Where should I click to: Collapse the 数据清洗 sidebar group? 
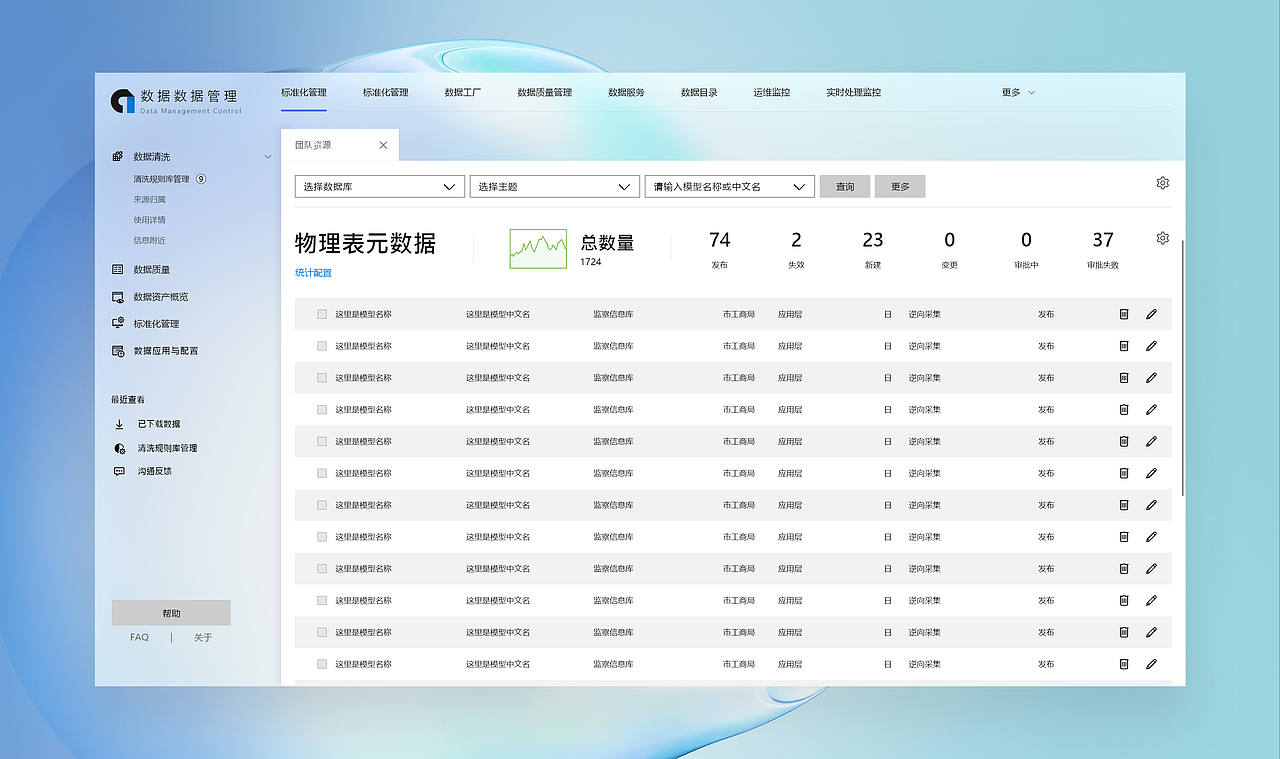click(x=267, y=156)
